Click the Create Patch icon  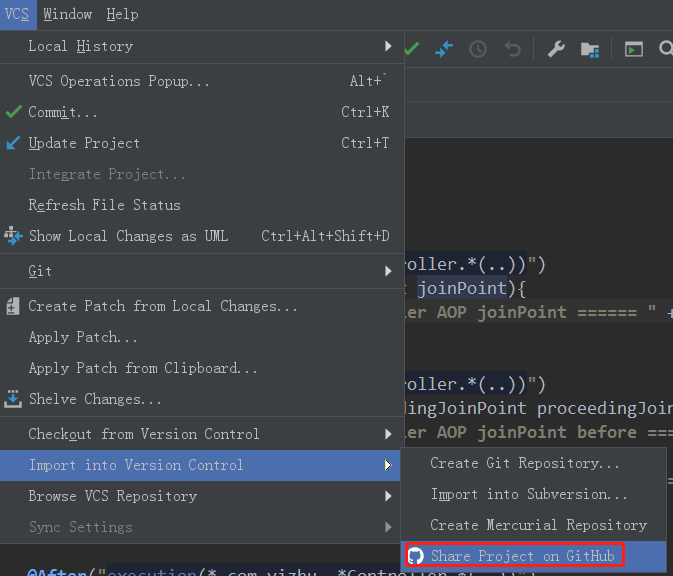click(13, 306)
